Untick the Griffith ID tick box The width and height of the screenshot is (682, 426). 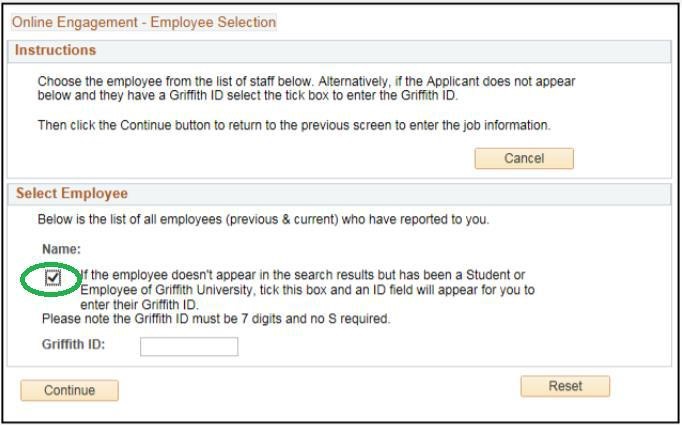coord(53,278)
